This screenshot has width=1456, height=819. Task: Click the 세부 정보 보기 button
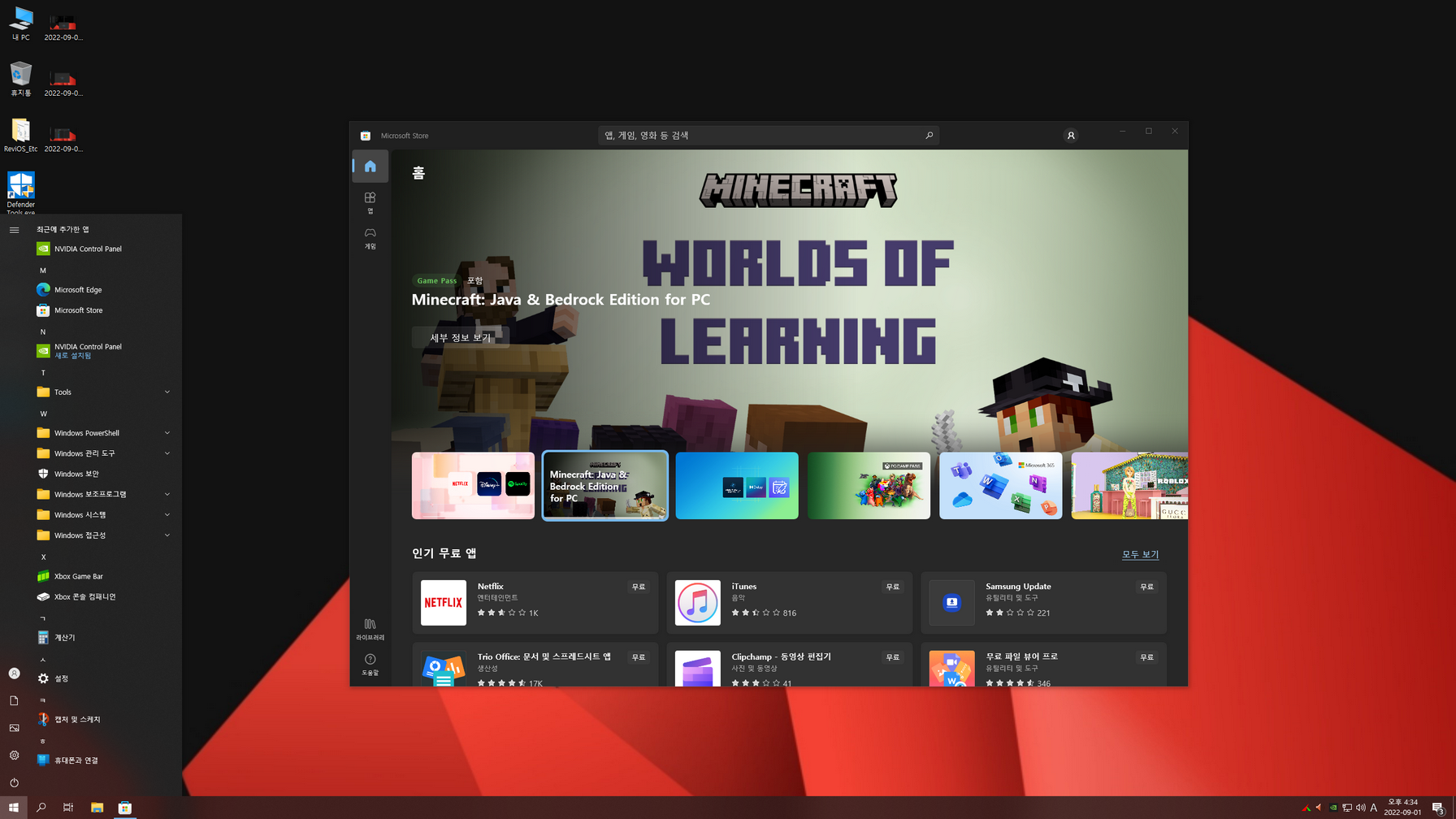tap(460, 337)
